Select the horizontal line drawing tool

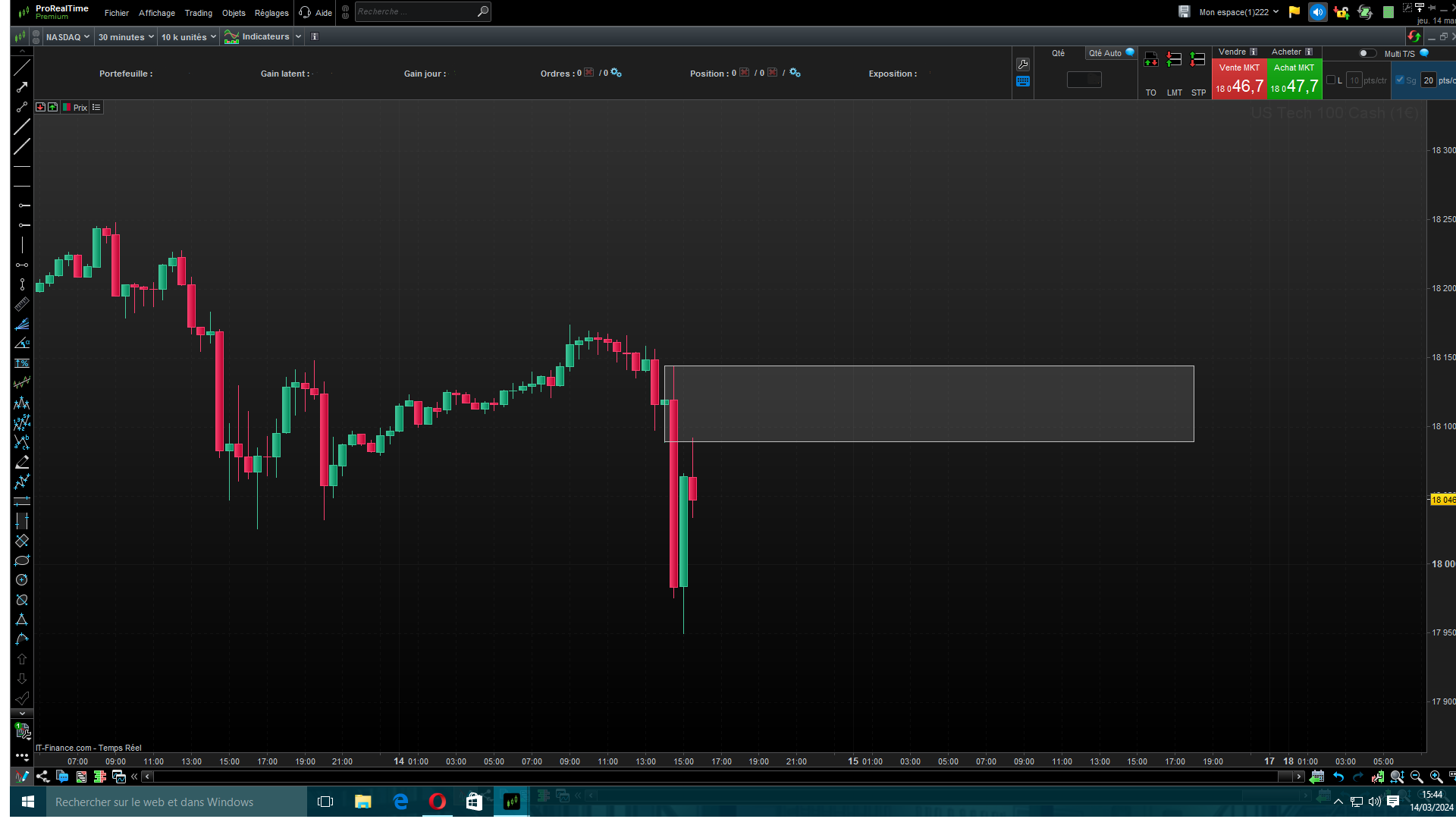click(x=22, y=166)
